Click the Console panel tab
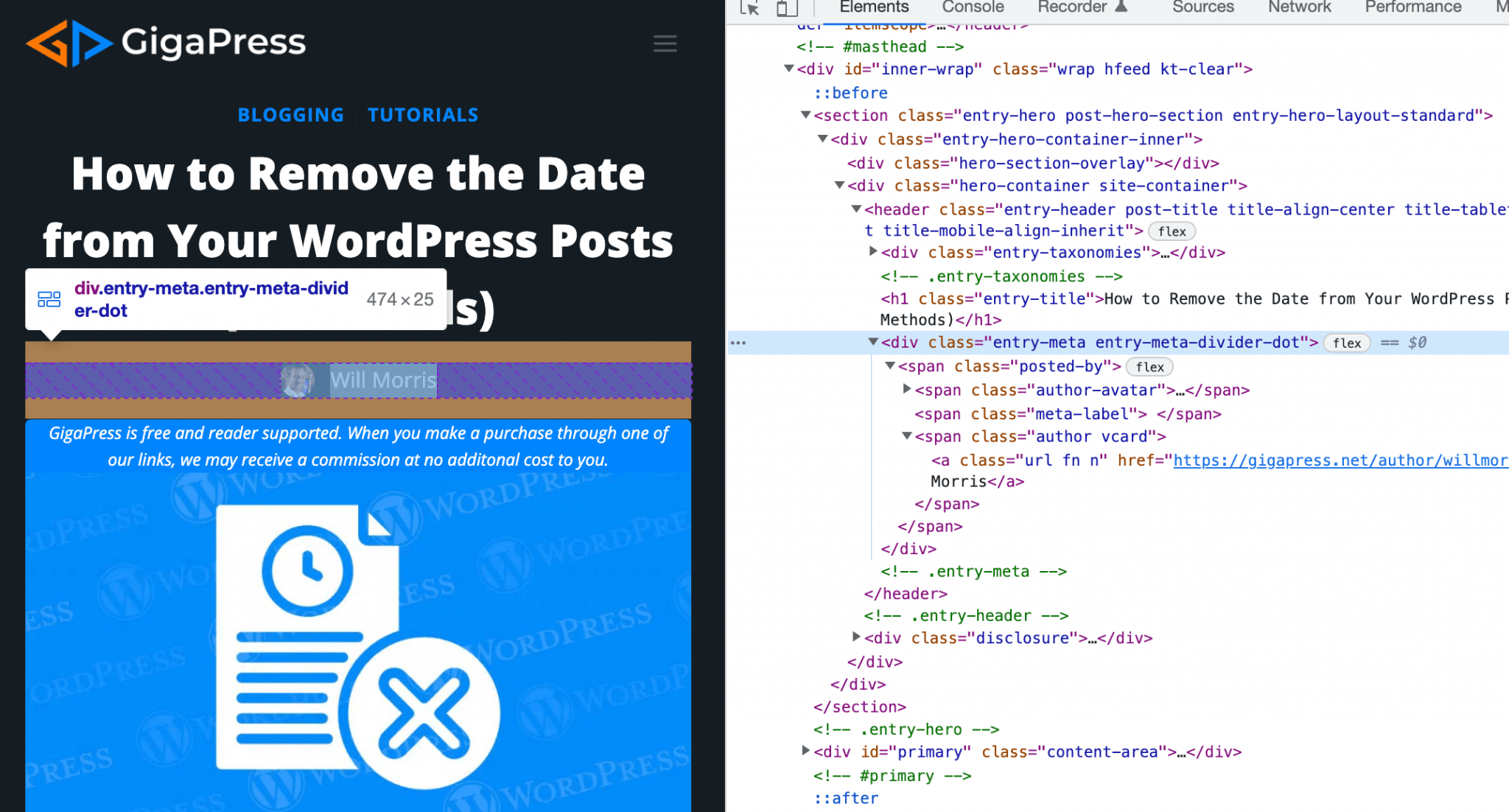Image resolution: width=1509 pixels, height=812 pixels. pyautogui.click(x=972, y=8)
